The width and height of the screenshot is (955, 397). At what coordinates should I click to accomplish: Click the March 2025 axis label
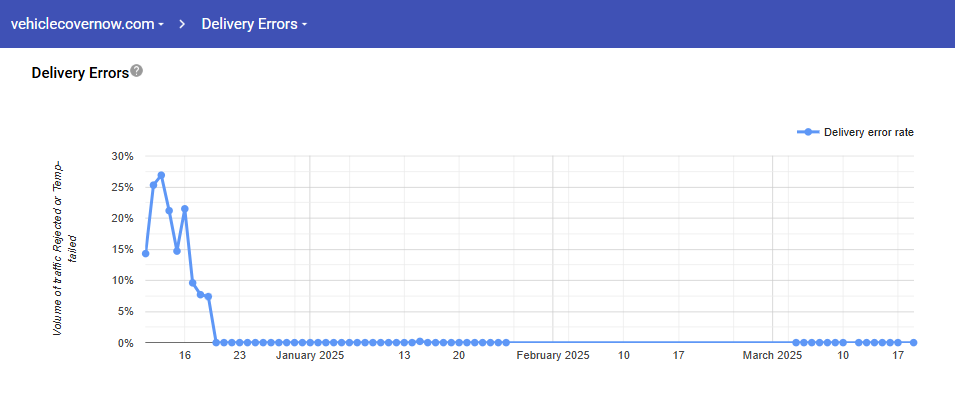pyautogui.click(x=773, y=356)
